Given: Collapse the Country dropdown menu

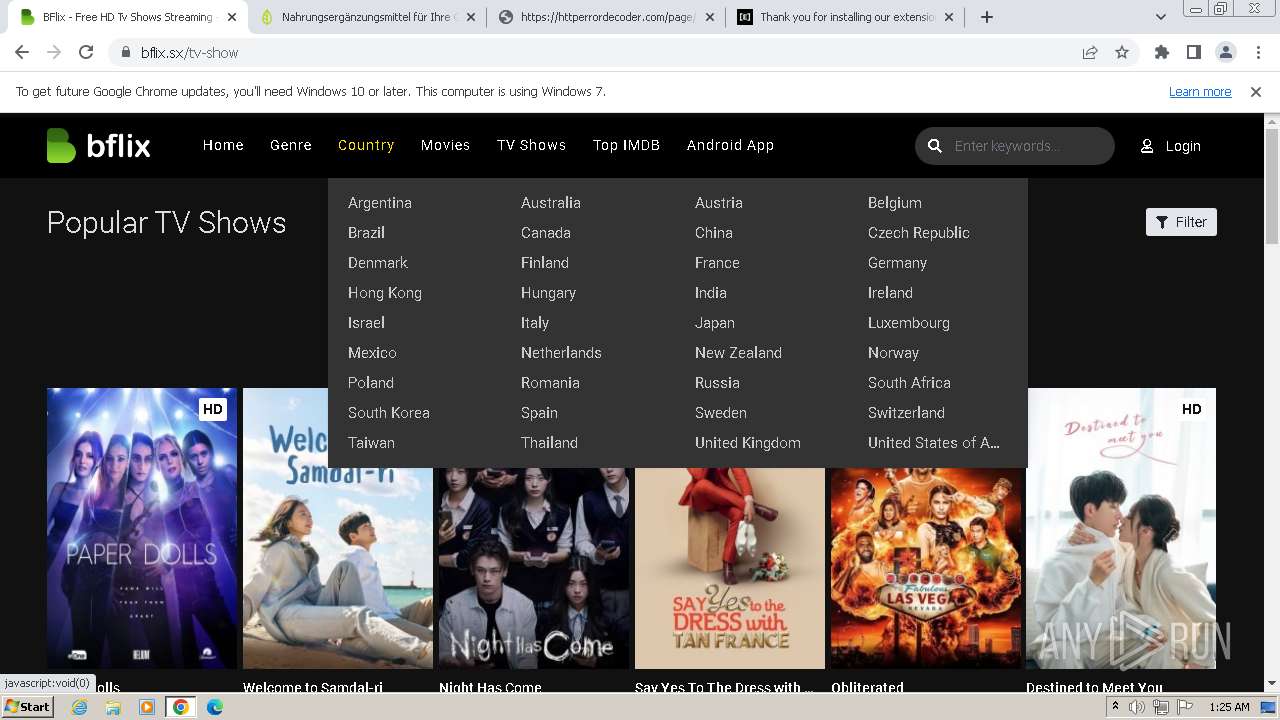Looking at the screenshot, I should click(x=366, y=145).
